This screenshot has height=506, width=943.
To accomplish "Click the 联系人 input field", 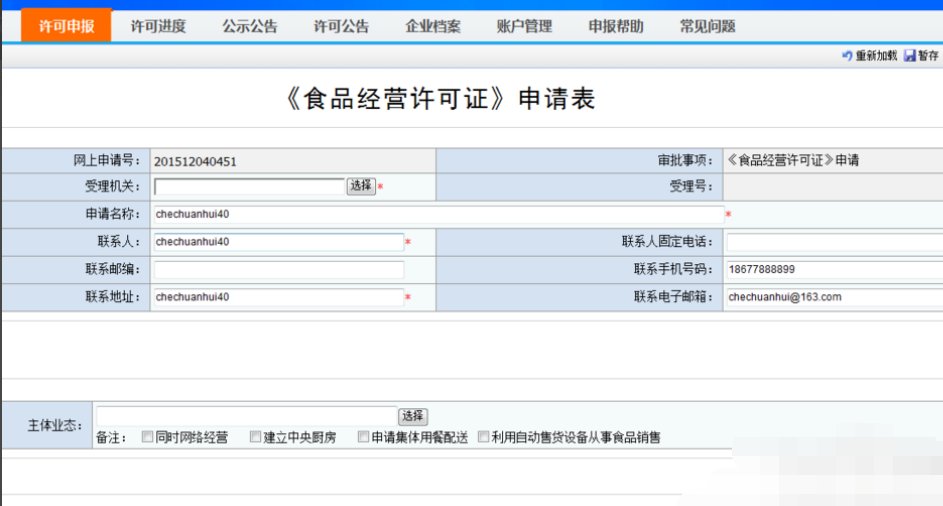I will 278,242.
